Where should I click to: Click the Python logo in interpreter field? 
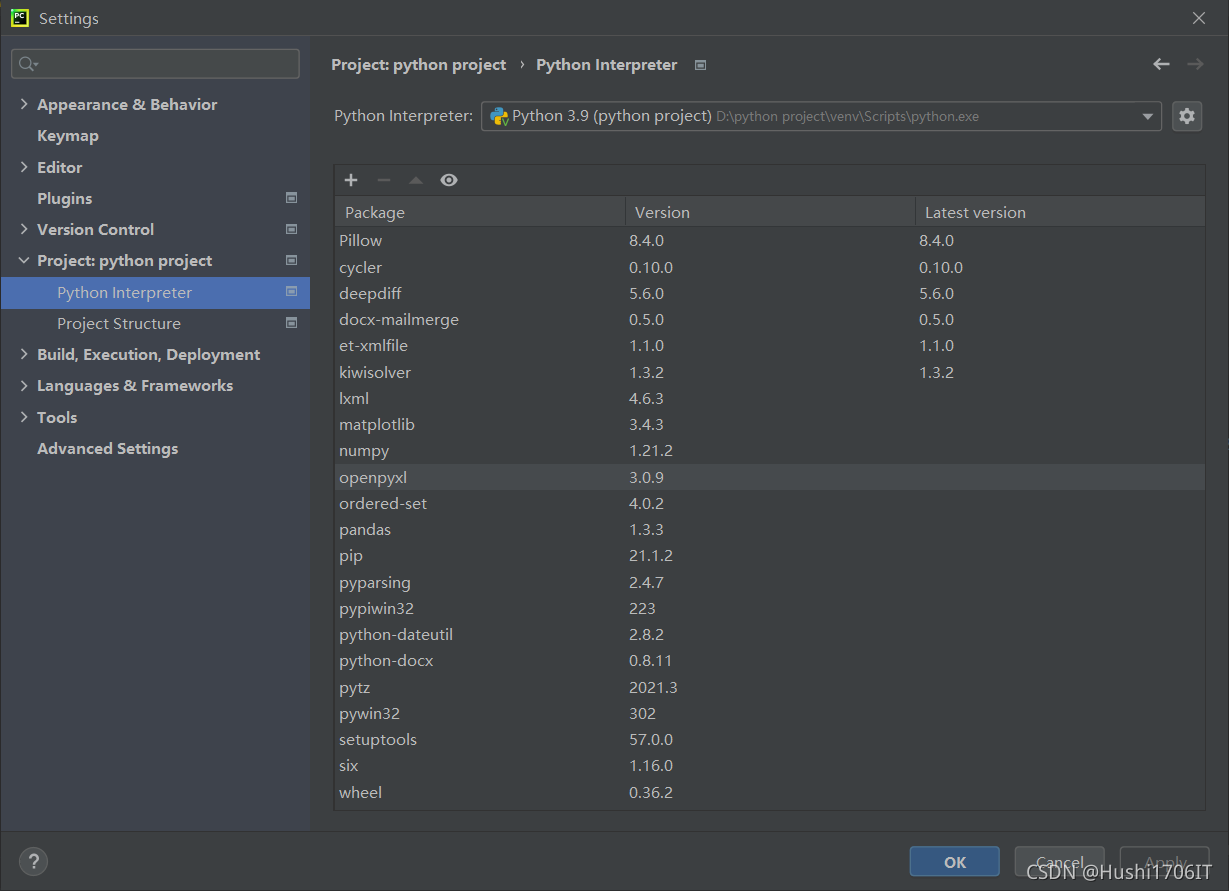pos(499,116)
